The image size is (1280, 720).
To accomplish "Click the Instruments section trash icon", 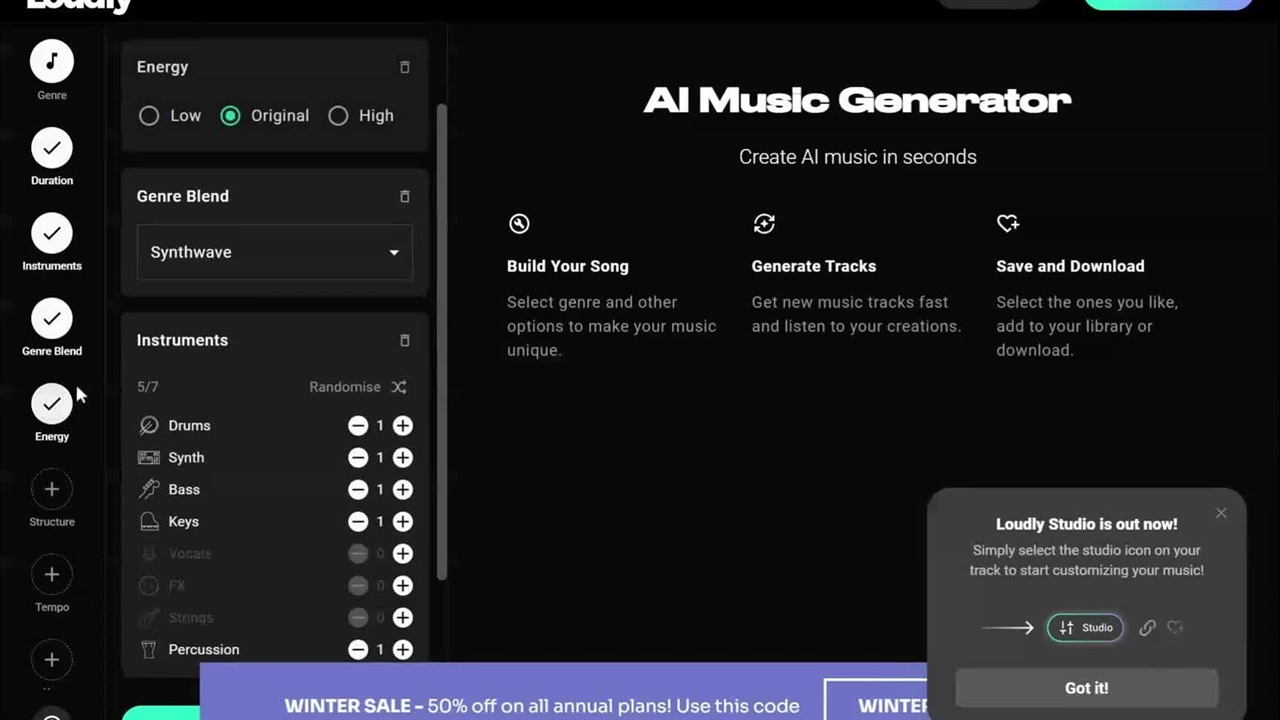I will [405, 341].
